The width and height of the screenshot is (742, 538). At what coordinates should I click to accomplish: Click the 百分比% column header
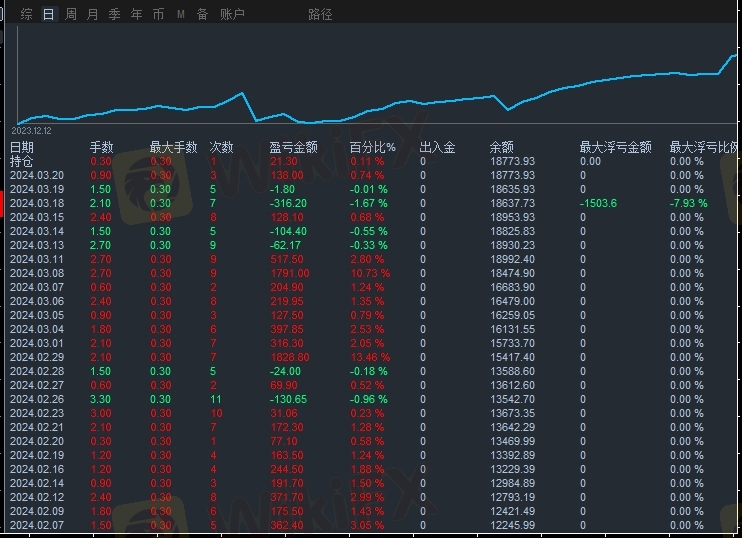point(373,147)
